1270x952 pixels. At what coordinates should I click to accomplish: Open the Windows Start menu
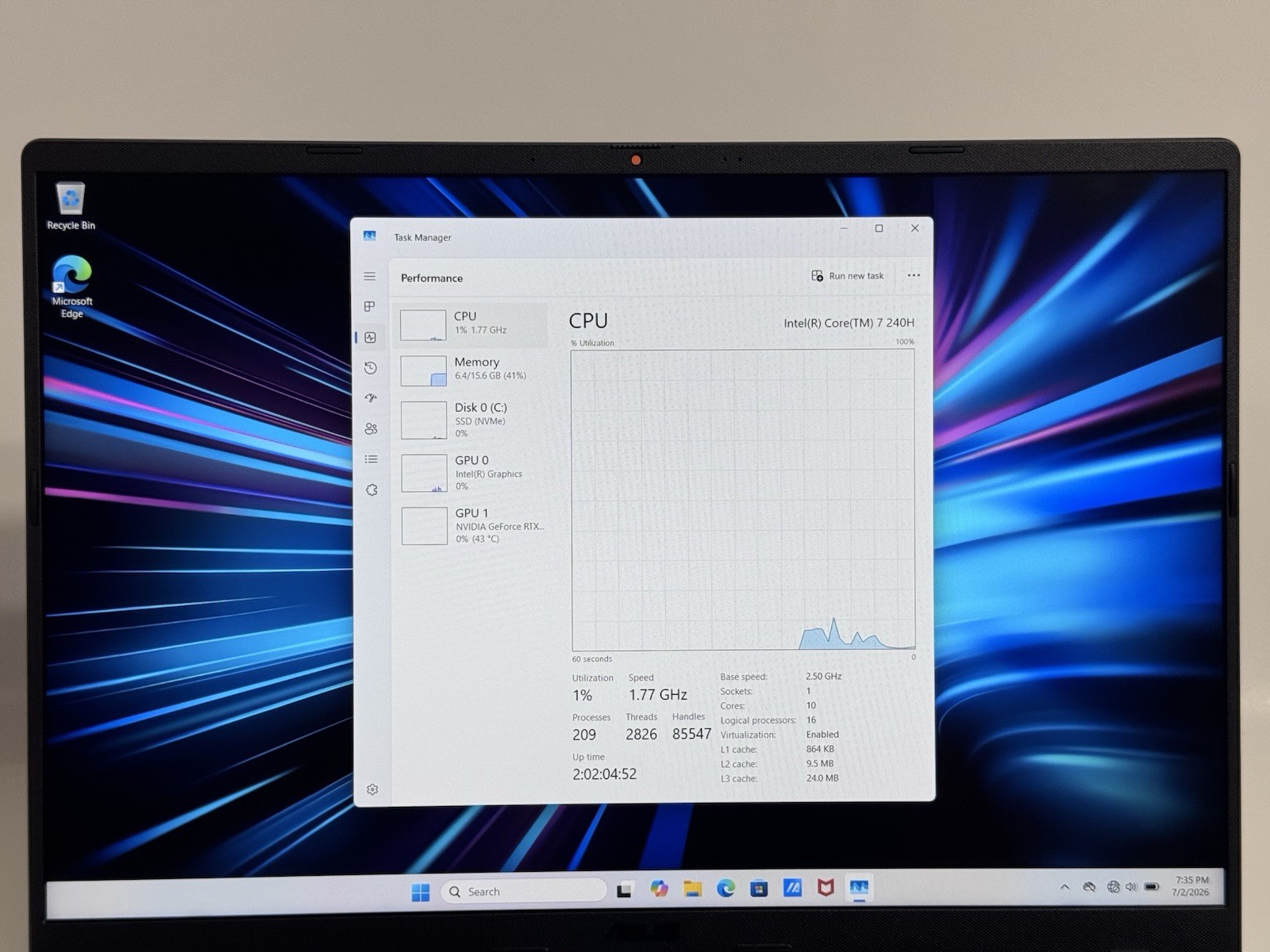(x=421, y=892)
